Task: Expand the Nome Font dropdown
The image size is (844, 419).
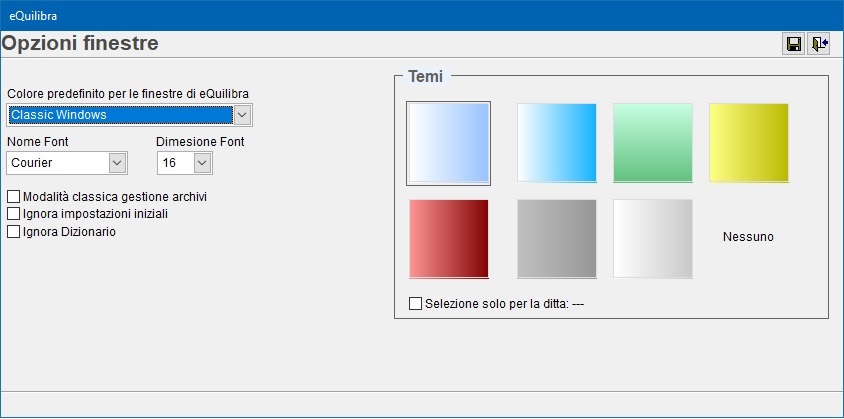Action: coord(117,163)
